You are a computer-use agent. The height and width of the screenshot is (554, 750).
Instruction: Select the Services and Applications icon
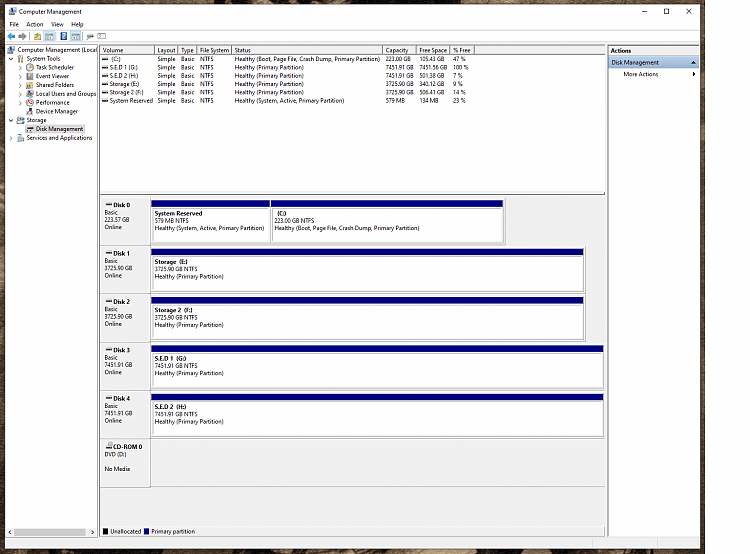[x=21, y=138]
